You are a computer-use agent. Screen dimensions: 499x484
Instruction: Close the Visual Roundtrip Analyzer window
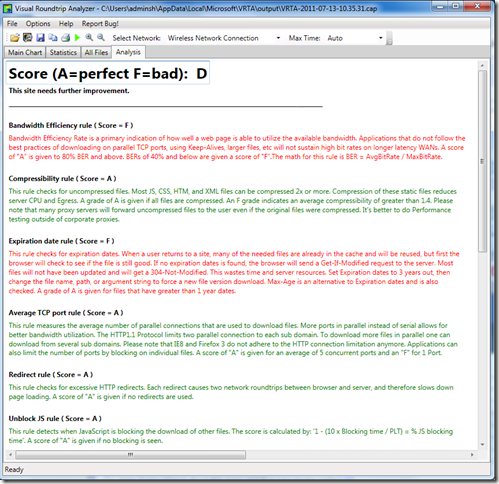pos(477,6)
